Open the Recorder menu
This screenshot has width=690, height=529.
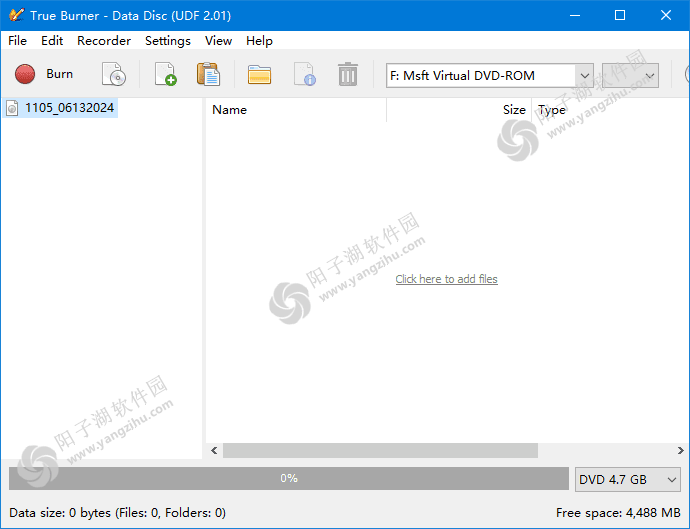[104, 40]
